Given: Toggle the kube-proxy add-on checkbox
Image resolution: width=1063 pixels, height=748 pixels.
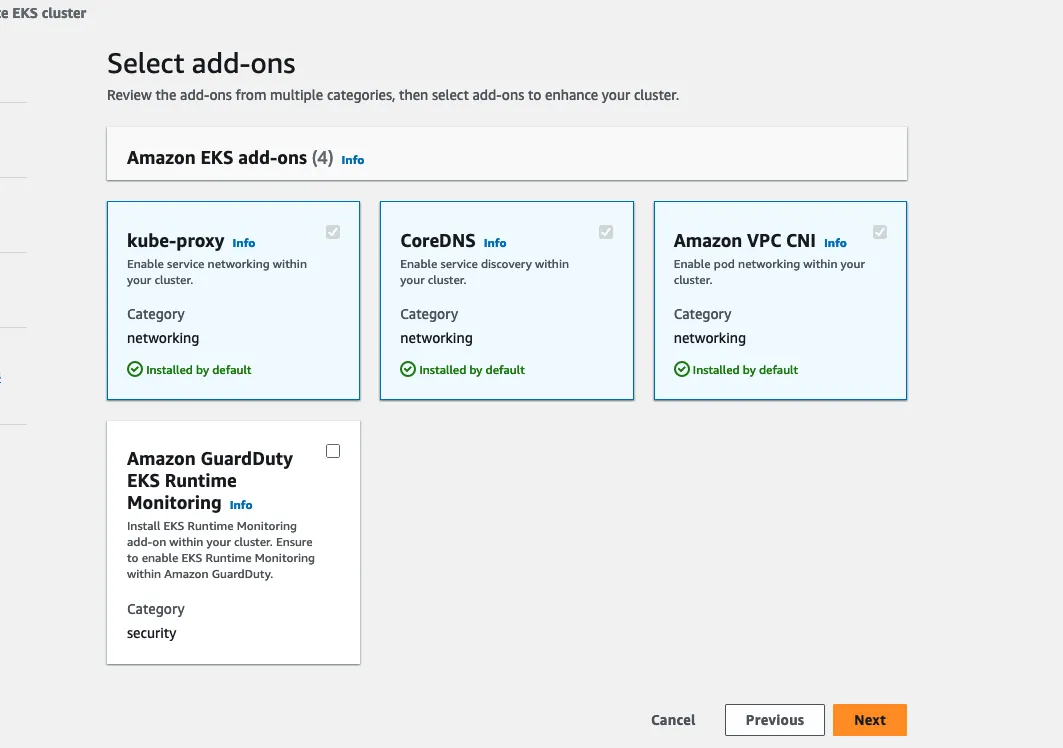Looking at the screenshot, I should point(333,232).
